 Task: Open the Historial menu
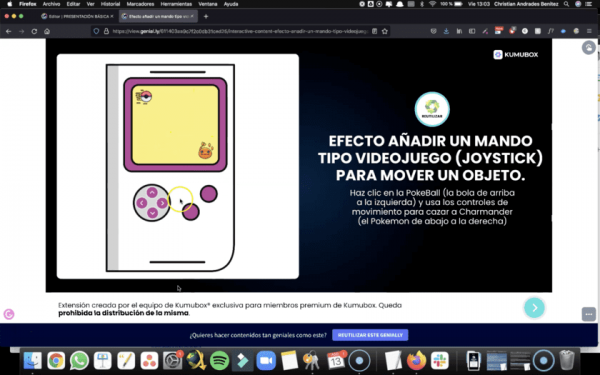pos(110,4)
